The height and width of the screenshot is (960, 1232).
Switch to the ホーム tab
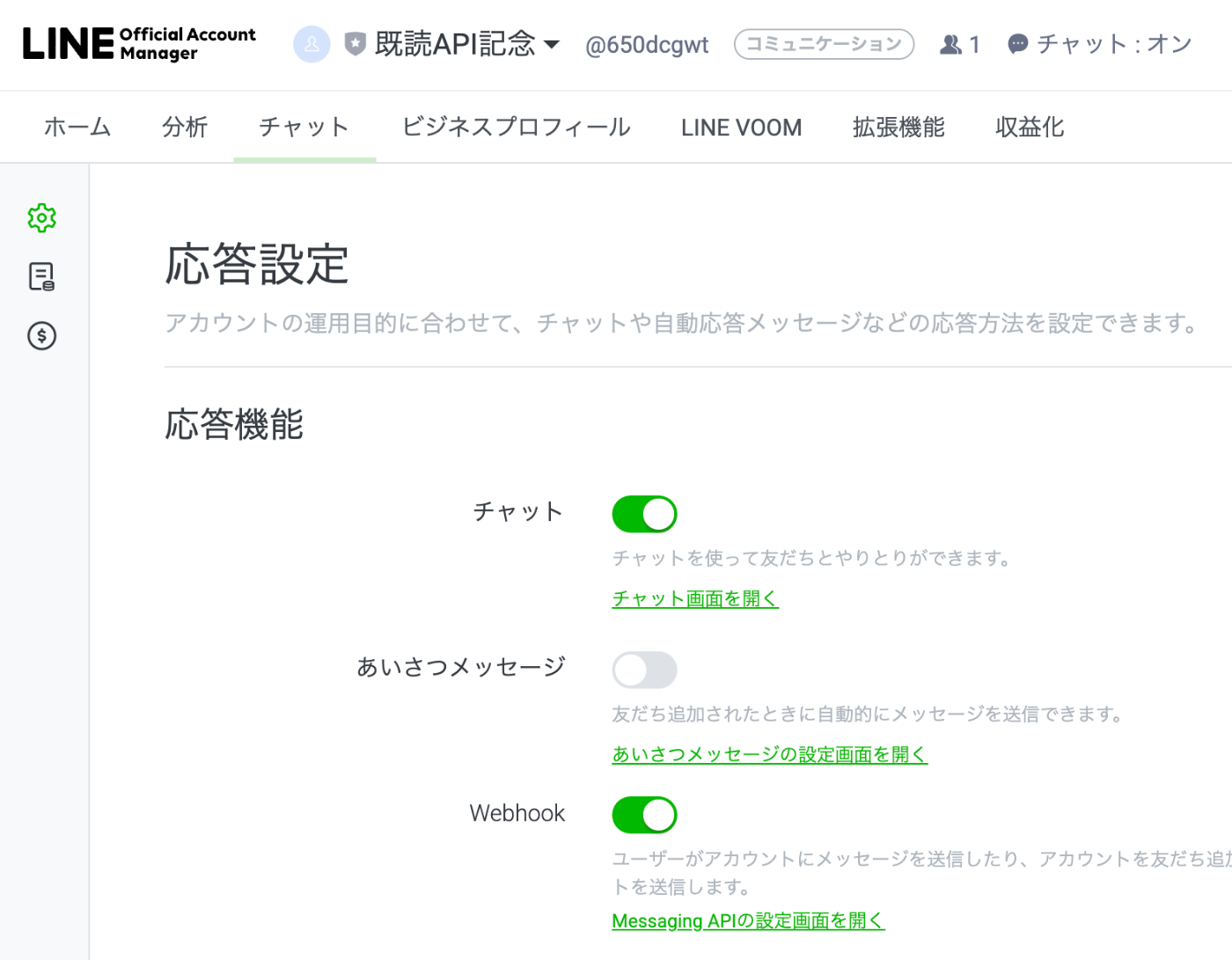[x=77, y=127]
